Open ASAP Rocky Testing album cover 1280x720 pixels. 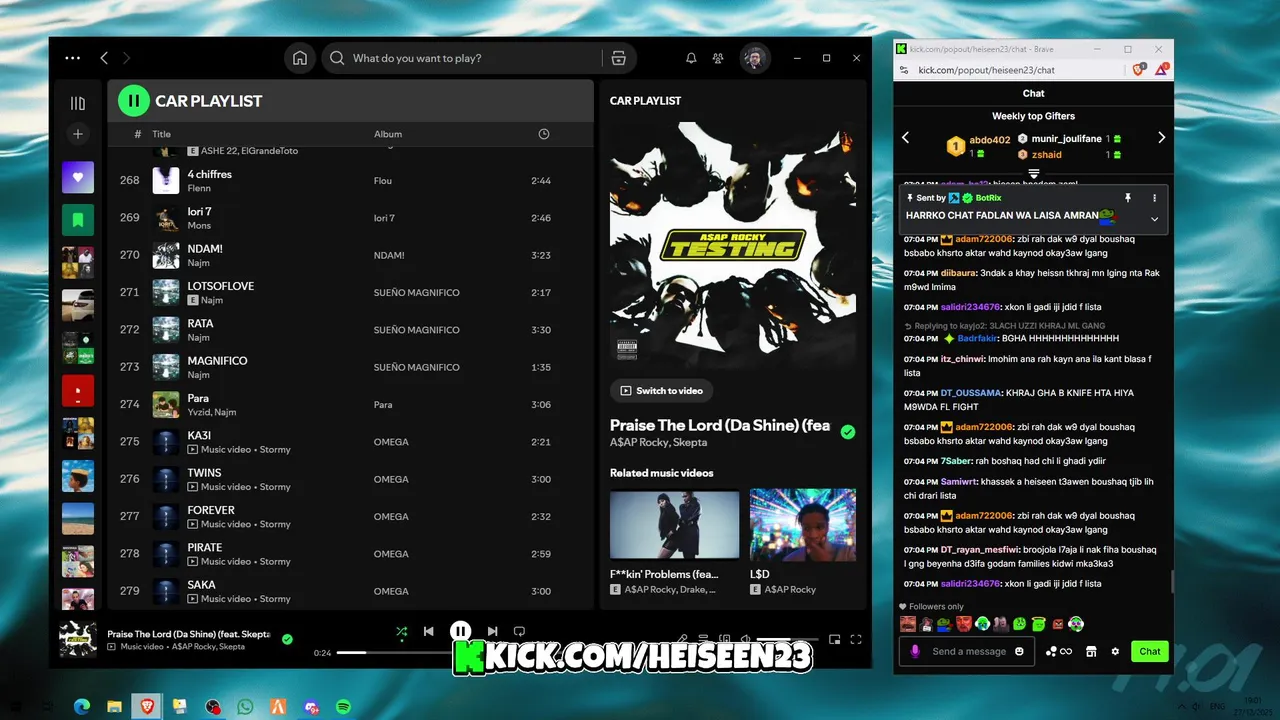733,247
